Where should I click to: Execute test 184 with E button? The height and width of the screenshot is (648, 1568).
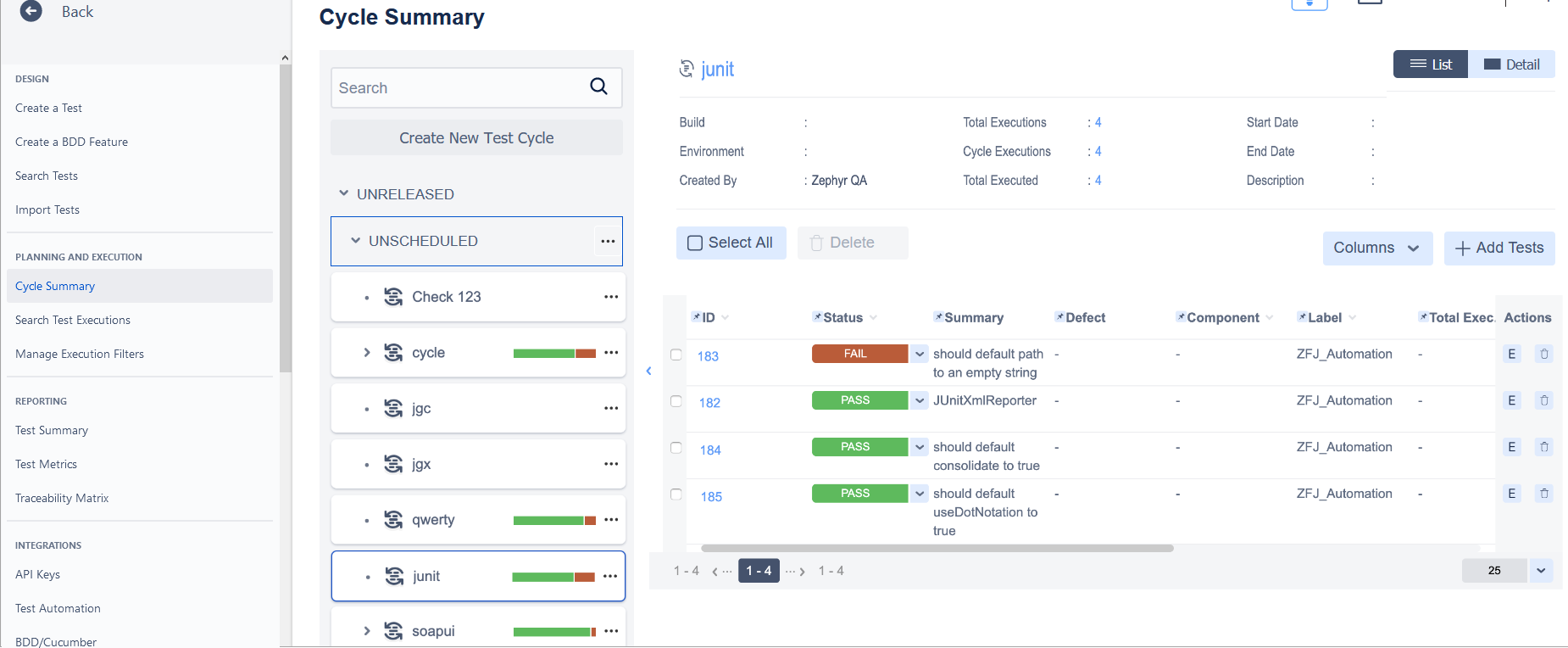click(x=1511, y=448)
